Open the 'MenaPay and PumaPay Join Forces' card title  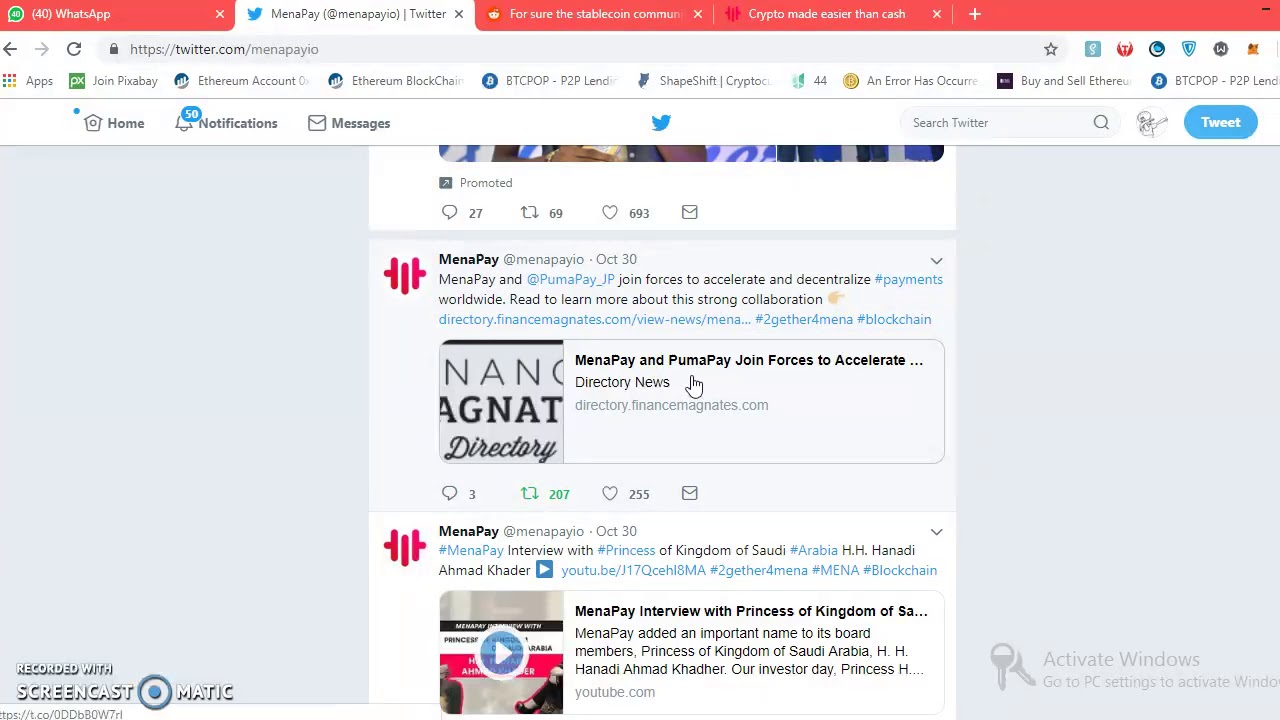[749, 360]
